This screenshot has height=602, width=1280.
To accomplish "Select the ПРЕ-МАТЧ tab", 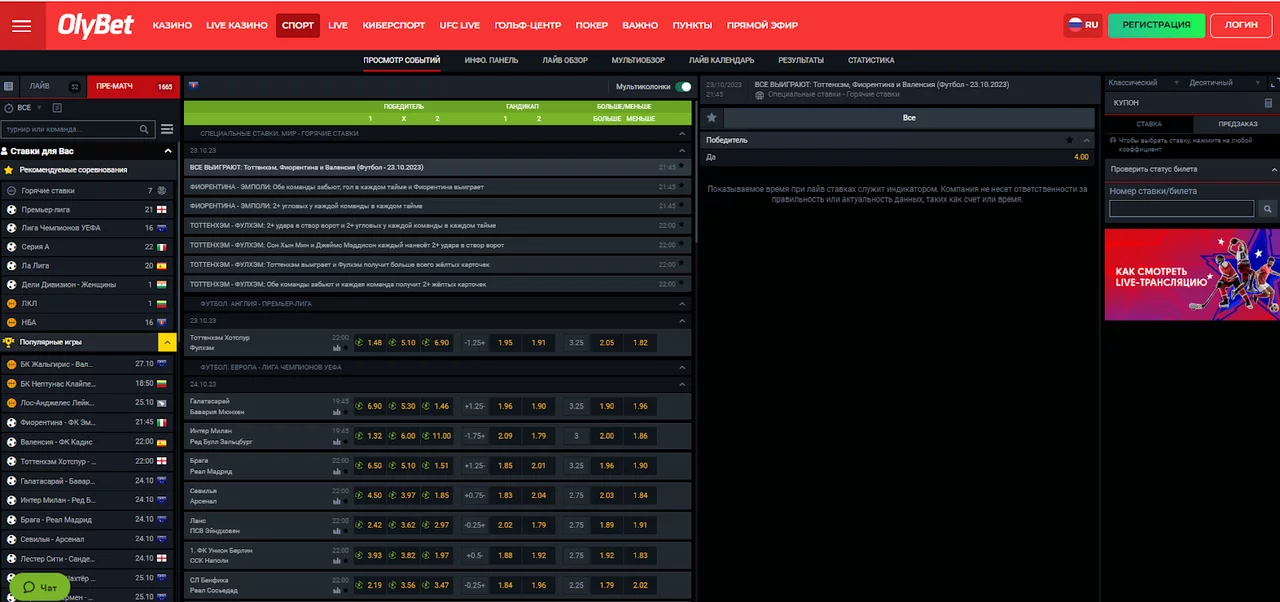I will coord(134,87).
